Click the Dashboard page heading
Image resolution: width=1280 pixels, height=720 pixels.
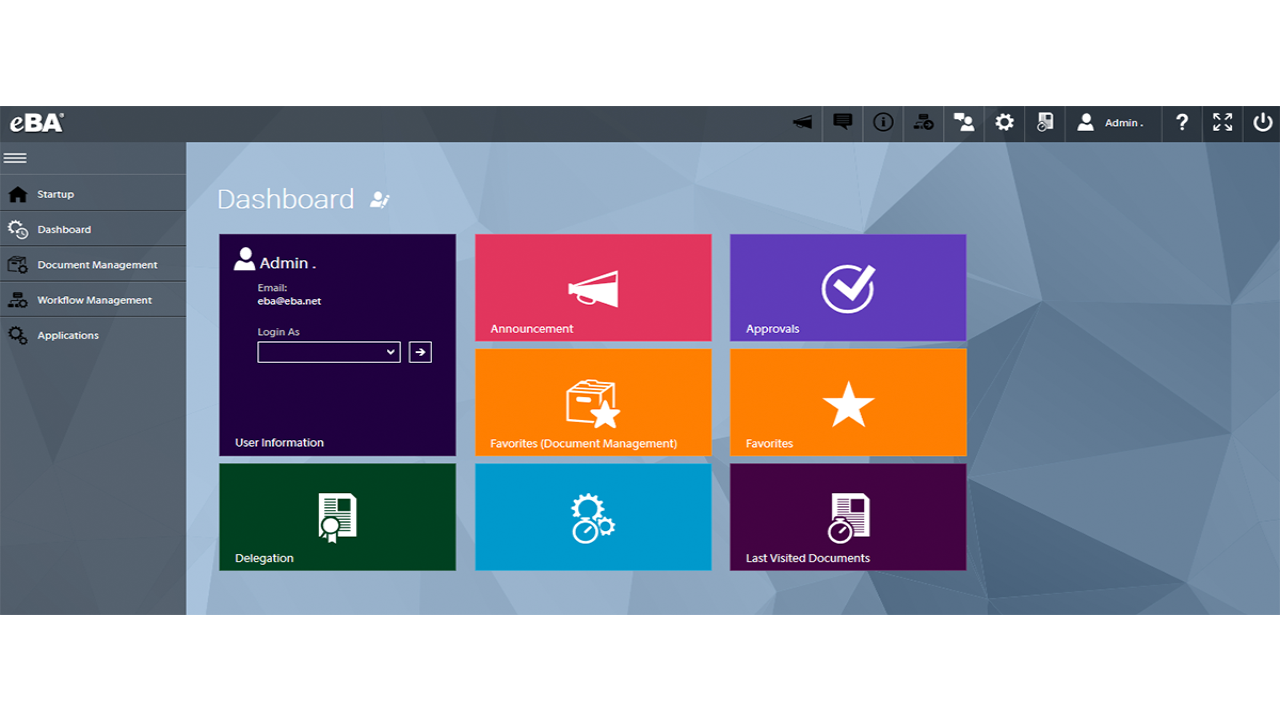click(285, 199)
